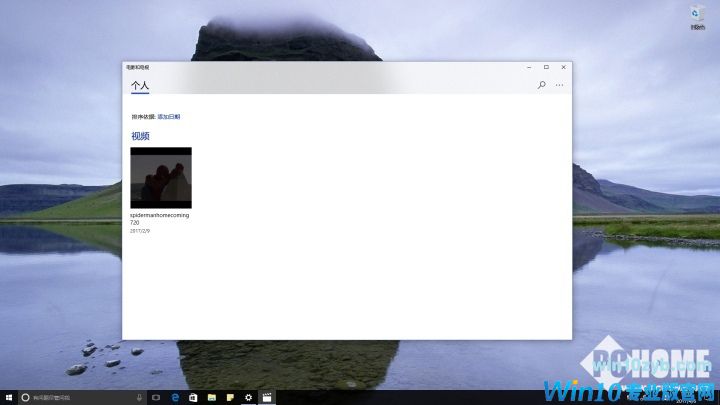Activate the Cortana microphone icon

coord(139,397)
